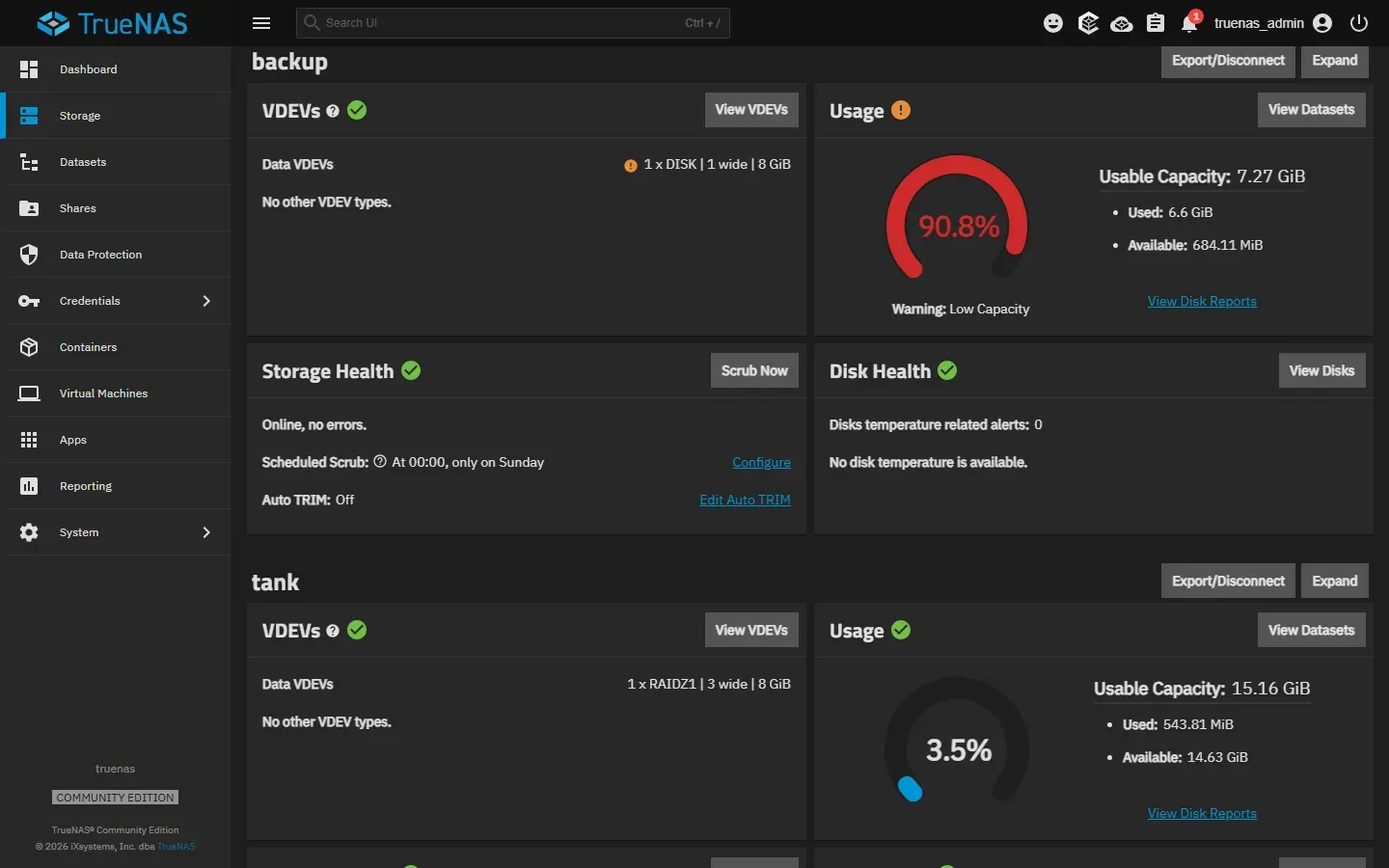Click Expand for the tank pool
Screen dimensions: 1389x868
click(x=1335, y=581)
